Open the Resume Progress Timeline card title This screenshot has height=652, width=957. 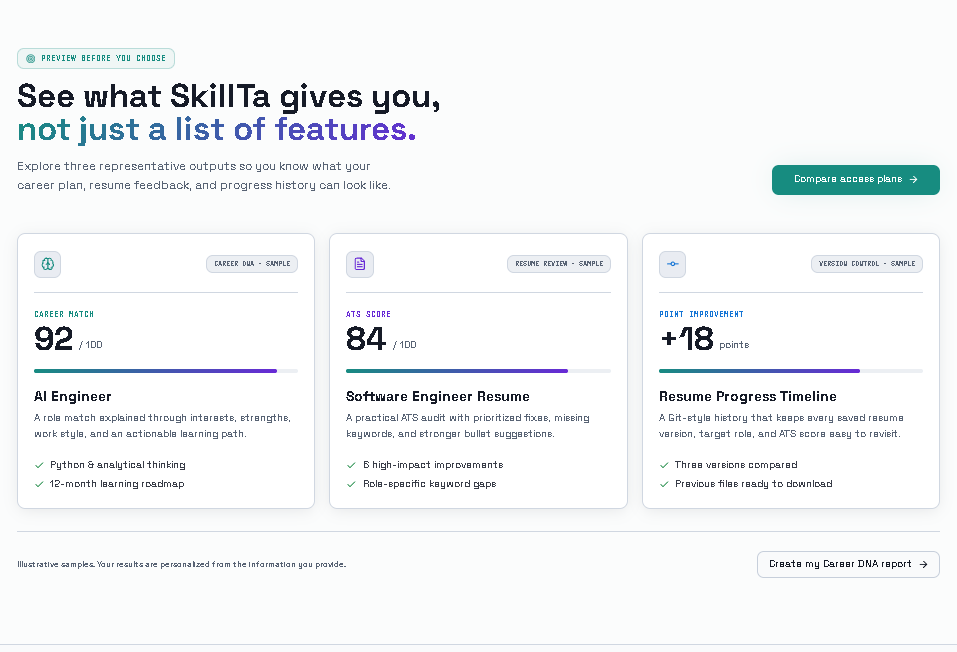point(748,397)
